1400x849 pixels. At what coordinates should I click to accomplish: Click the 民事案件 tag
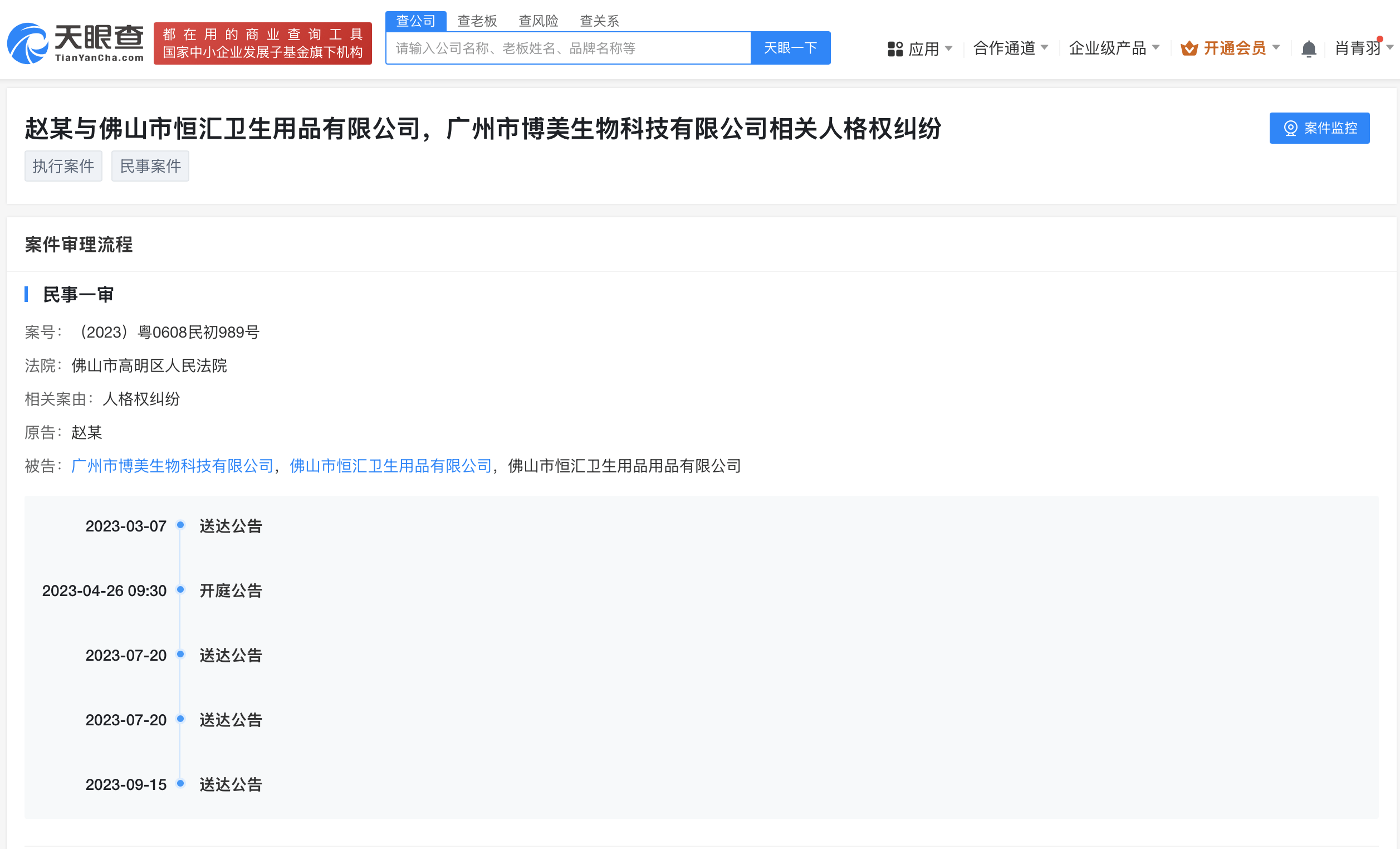150,166
